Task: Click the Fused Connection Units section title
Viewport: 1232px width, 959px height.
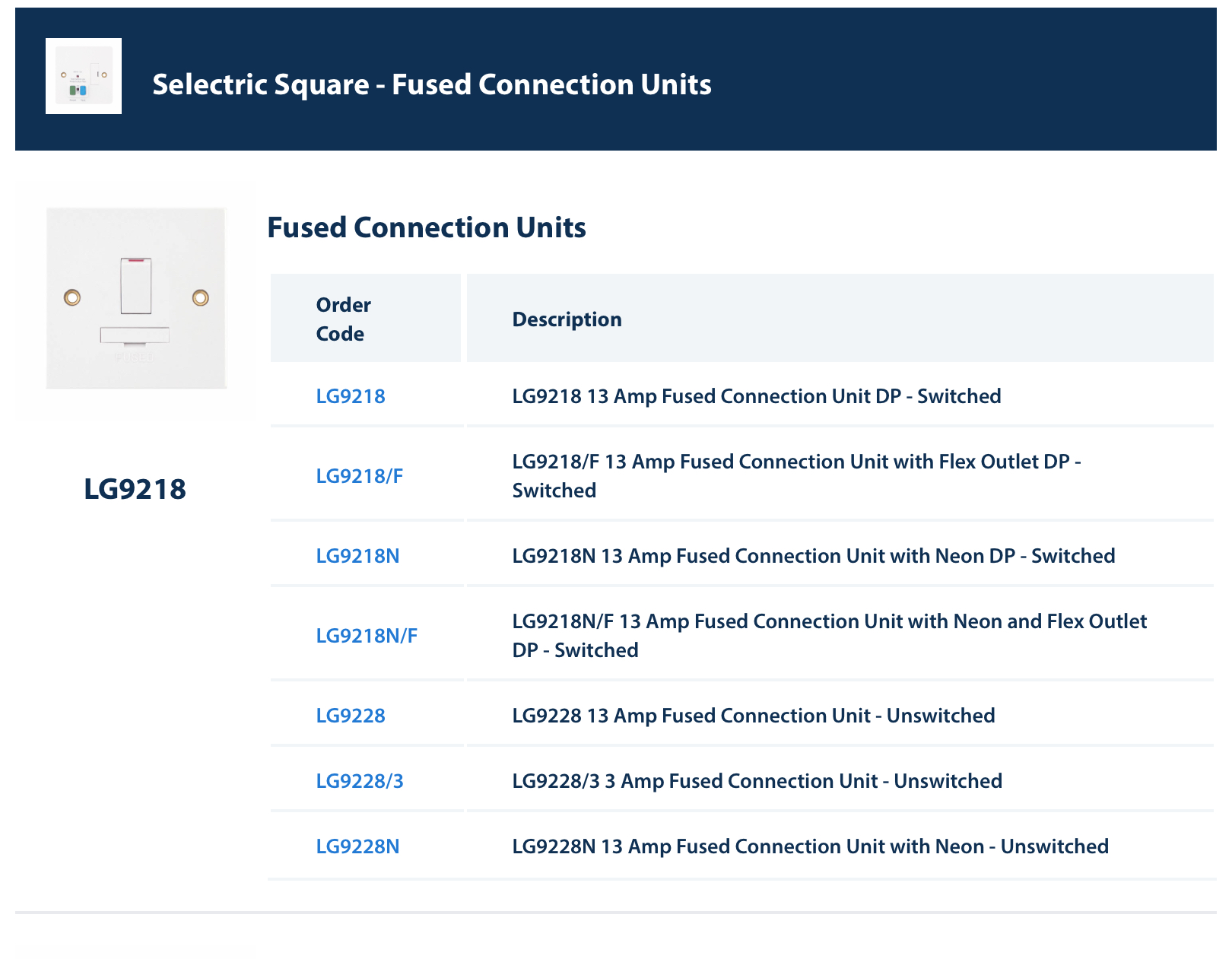Action: point(427,227)
